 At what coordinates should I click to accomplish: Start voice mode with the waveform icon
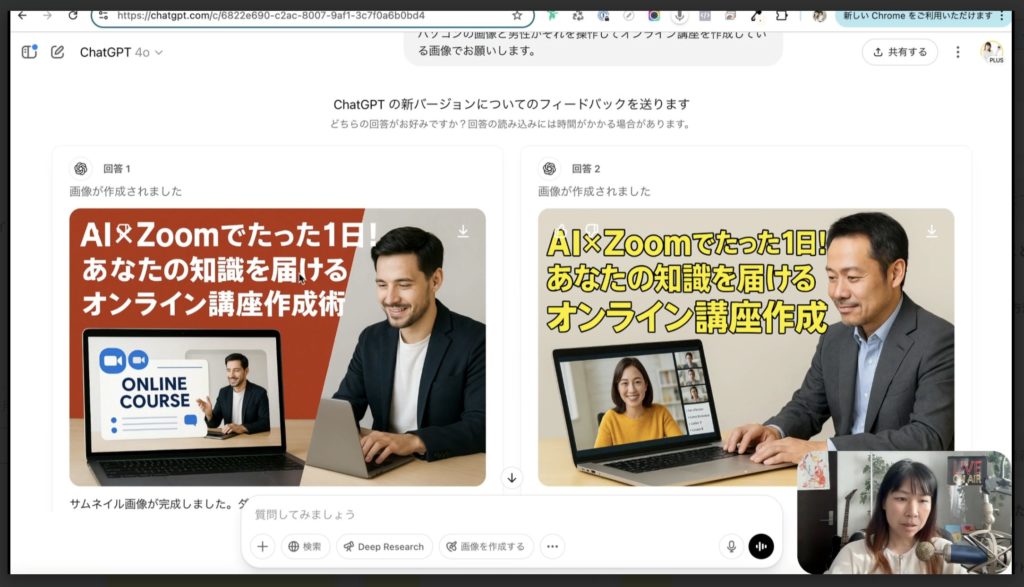(x=761, y=546)
